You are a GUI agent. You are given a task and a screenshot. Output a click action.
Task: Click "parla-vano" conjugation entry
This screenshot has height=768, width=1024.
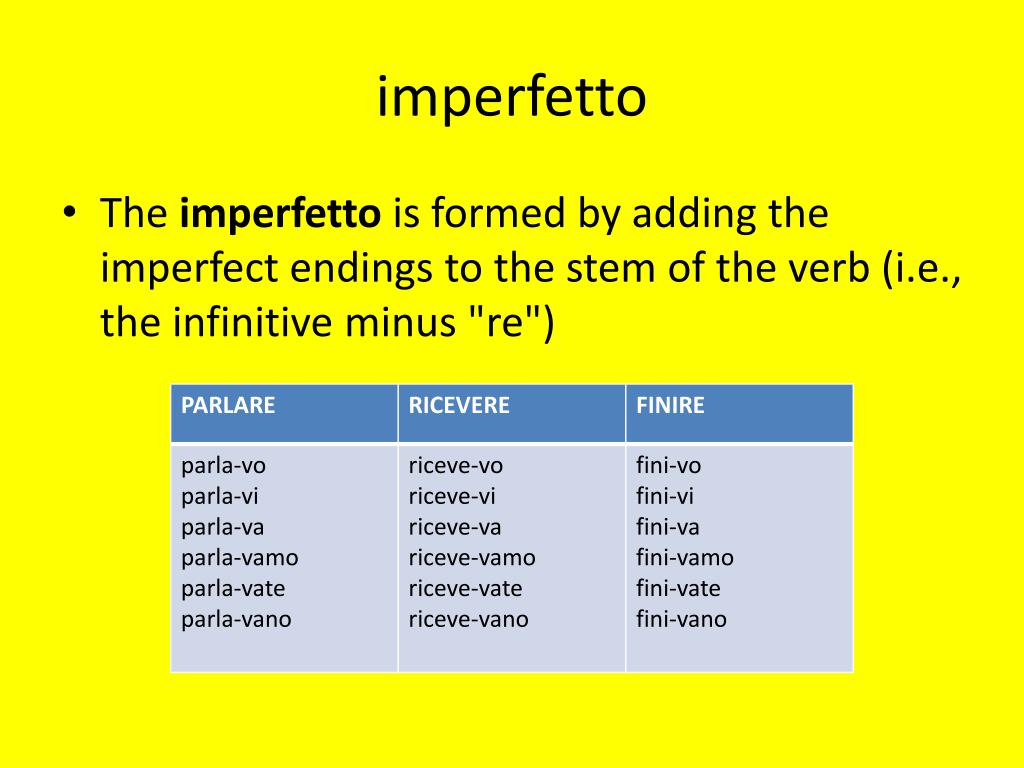pyautogui.click(x=236, y=619)
